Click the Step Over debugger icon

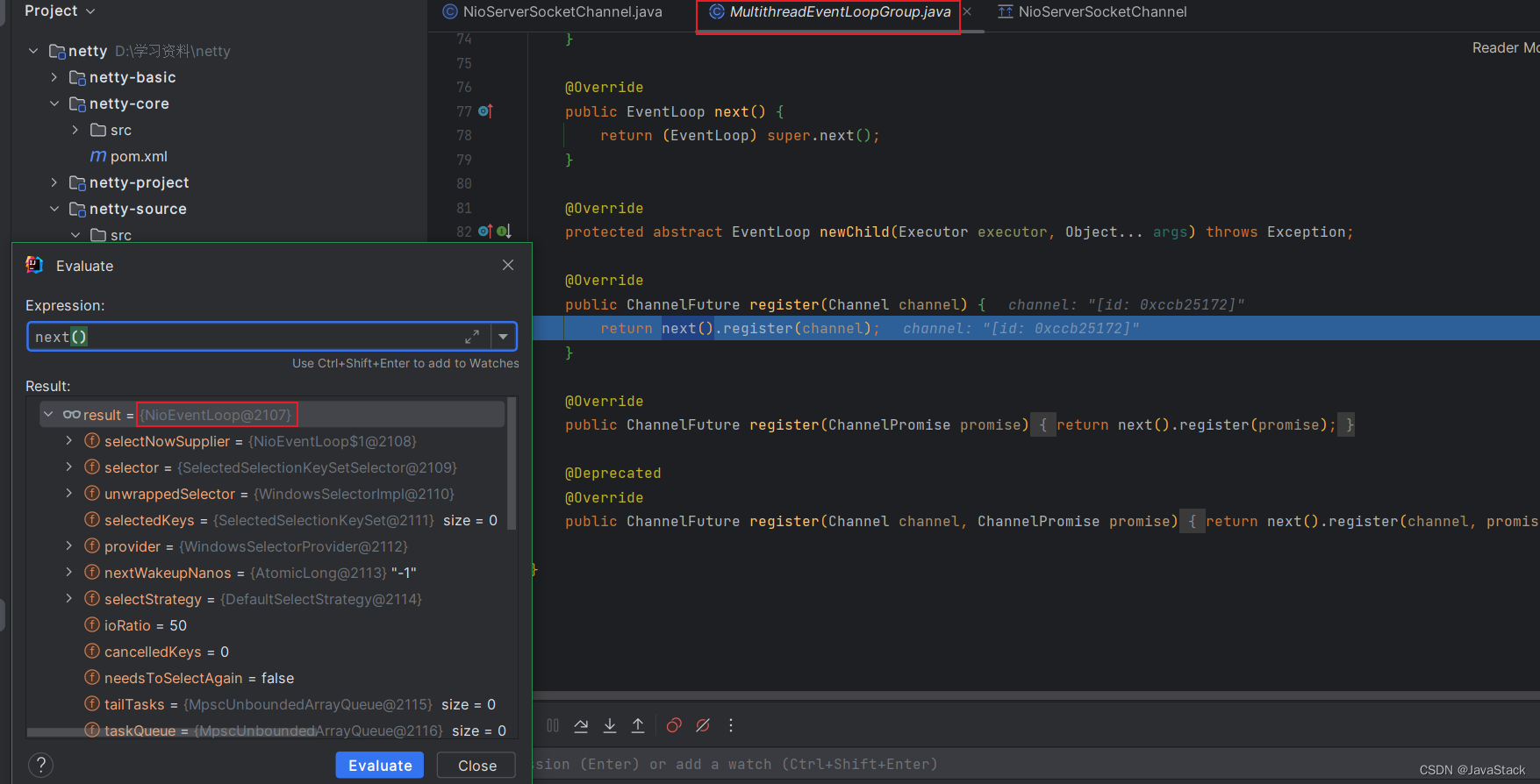(x=581, y=725)
